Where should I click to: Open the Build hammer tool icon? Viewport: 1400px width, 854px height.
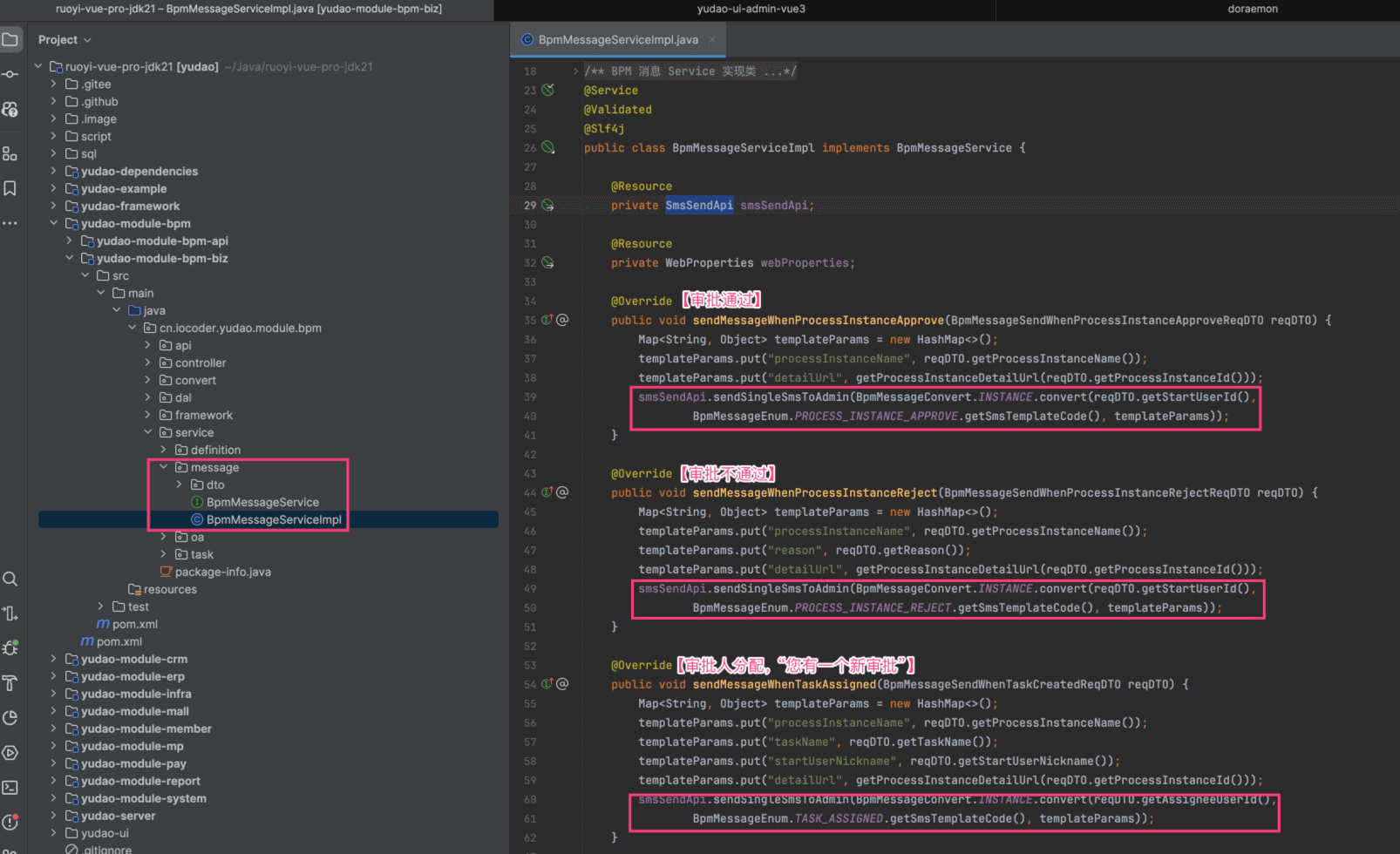(x=10, y=683)
